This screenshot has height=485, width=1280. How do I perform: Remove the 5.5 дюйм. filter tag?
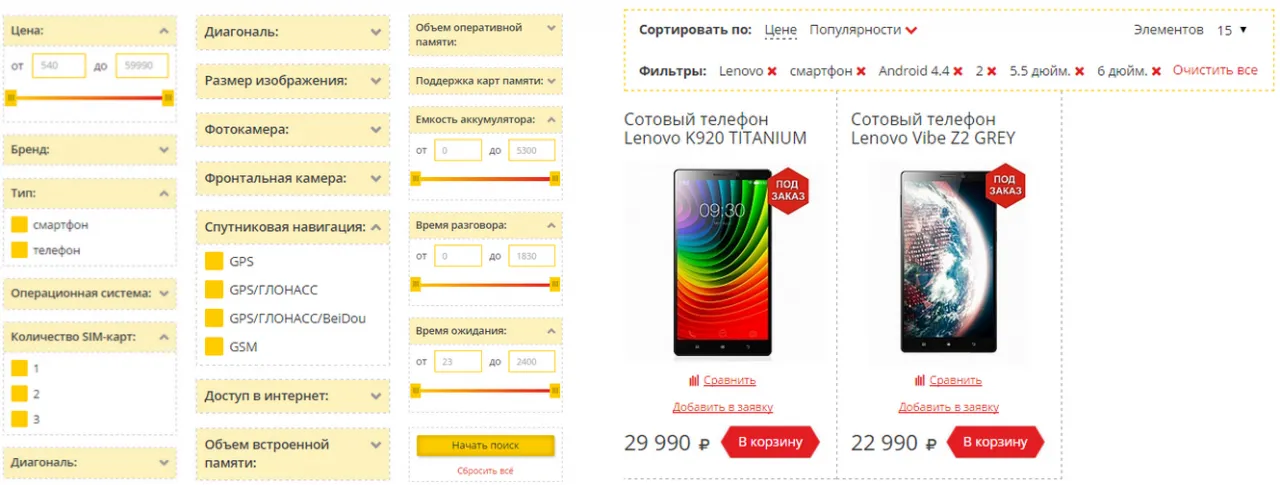click(1079, 72)
